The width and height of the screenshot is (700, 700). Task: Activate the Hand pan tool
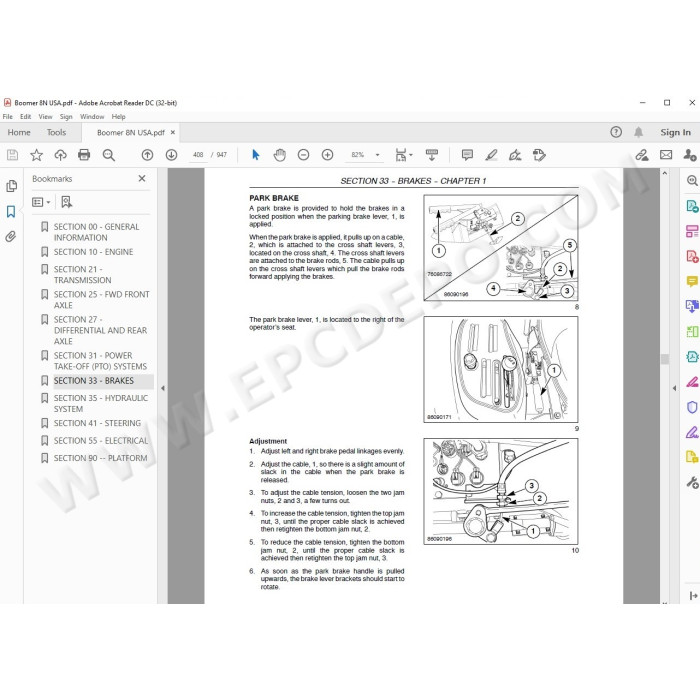[279, 155]
